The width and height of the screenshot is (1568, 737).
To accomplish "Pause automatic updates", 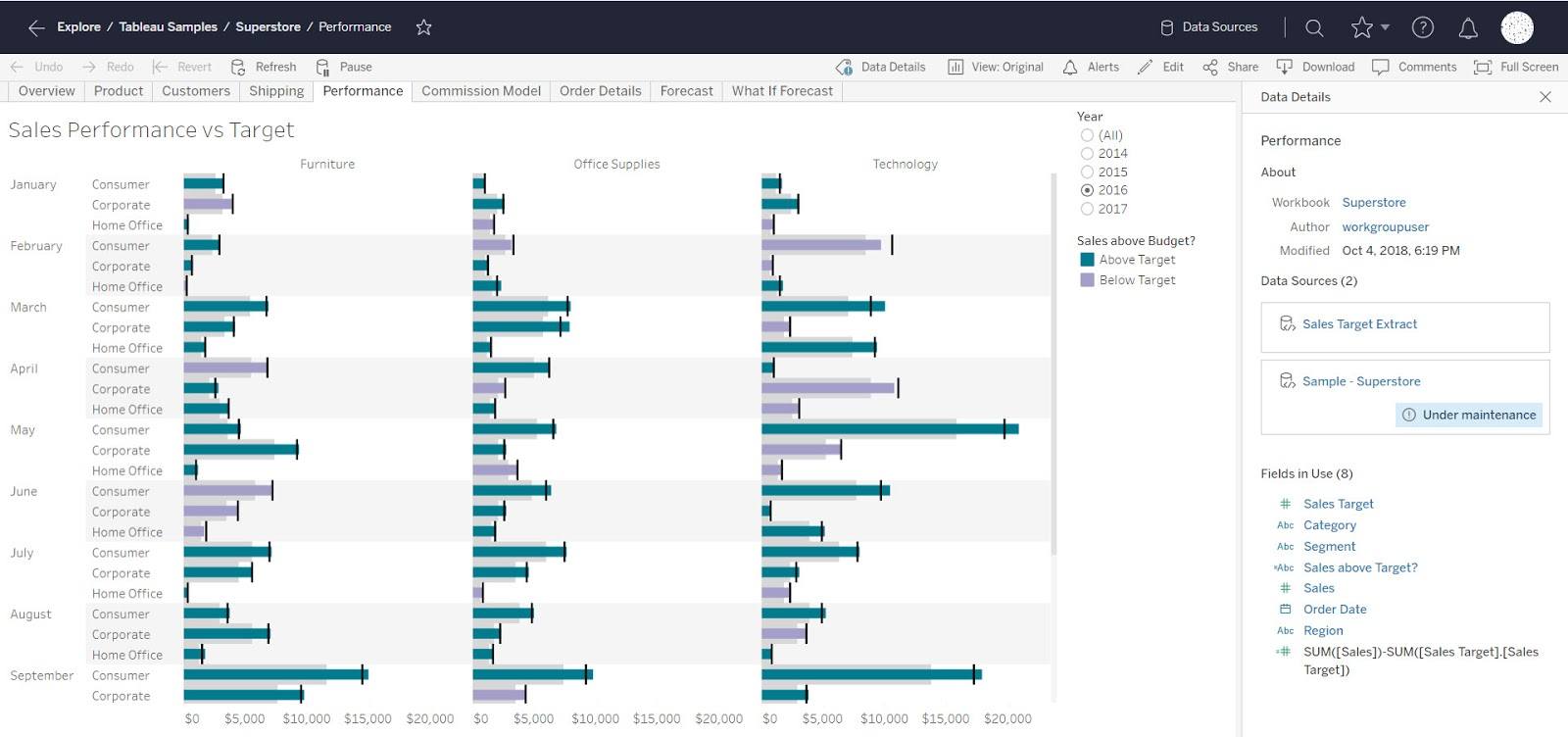I will (344, 67).
